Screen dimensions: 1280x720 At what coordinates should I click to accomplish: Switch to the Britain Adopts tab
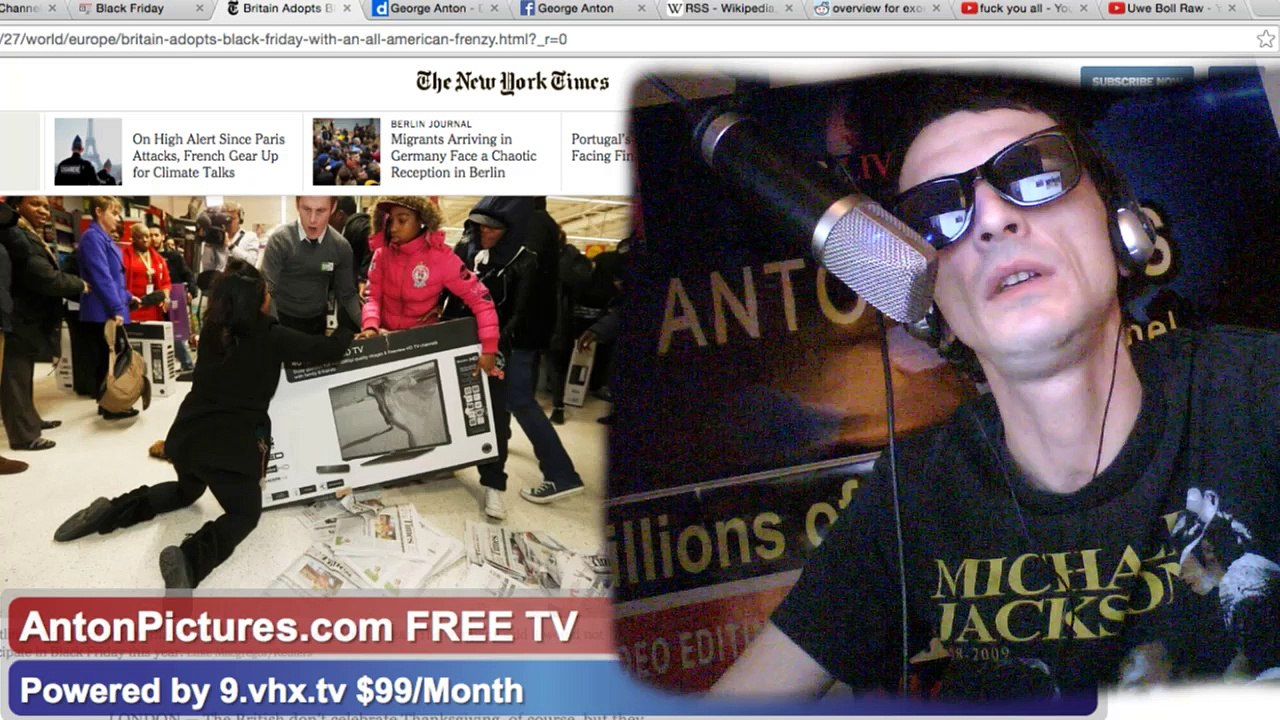click(x=285, y=9)
